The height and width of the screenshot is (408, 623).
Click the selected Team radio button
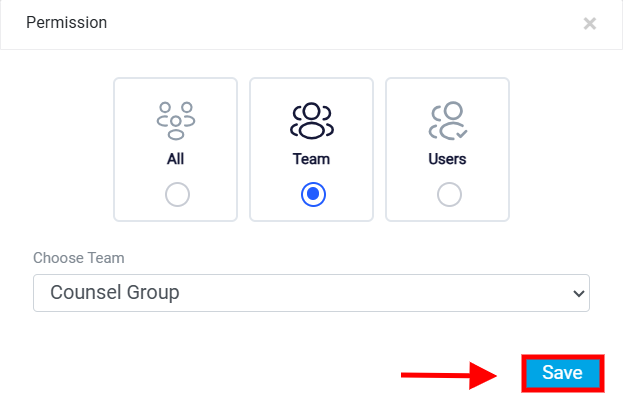coord(313,195)
